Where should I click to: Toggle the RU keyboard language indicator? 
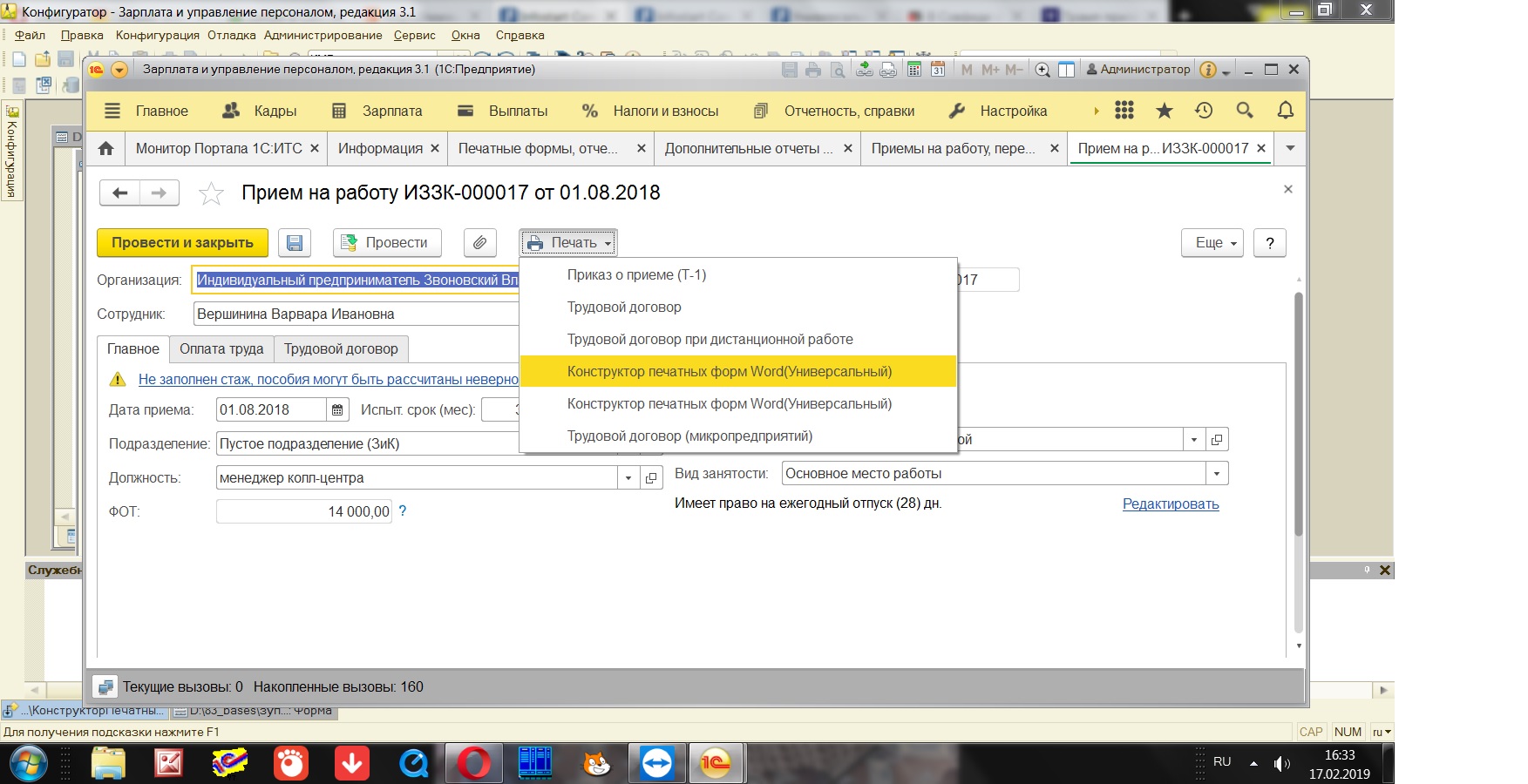[x=1222, y=761]
